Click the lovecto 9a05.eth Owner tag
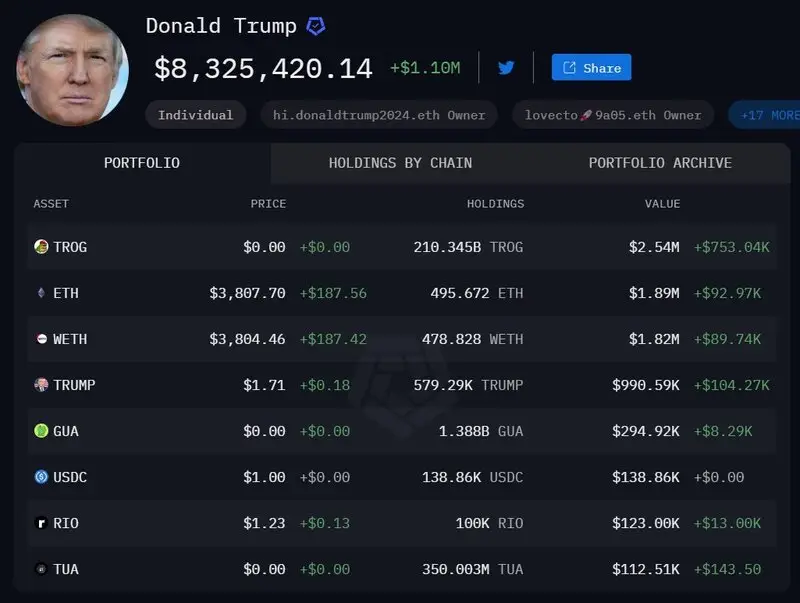Viewport: 800px width, 603px height. tap(613, 115)
